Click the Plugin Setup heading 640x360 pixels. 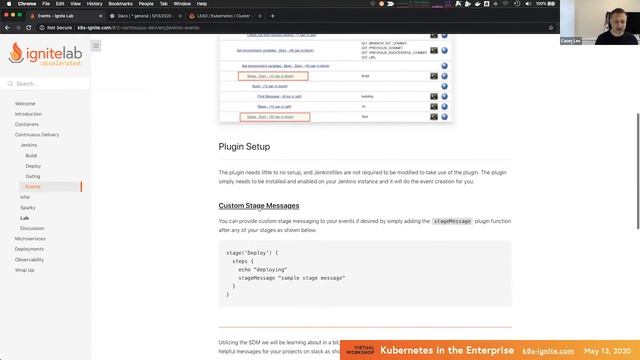tap(244, 147)
